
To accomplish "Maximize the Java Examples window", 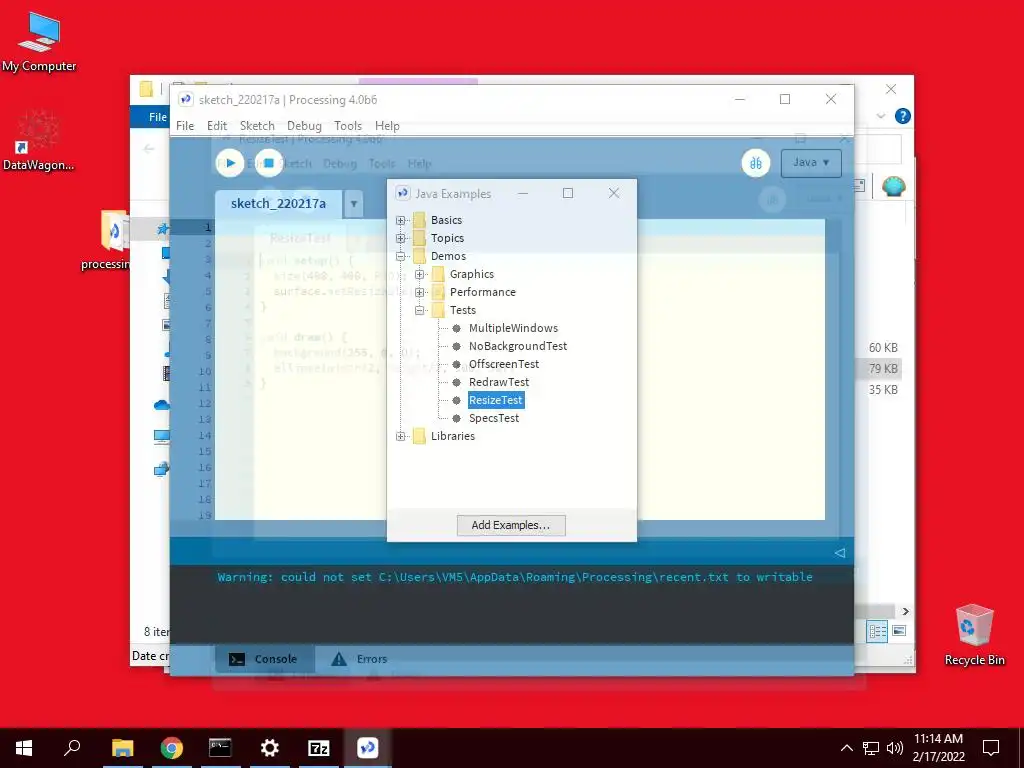I will coord(568,193).
